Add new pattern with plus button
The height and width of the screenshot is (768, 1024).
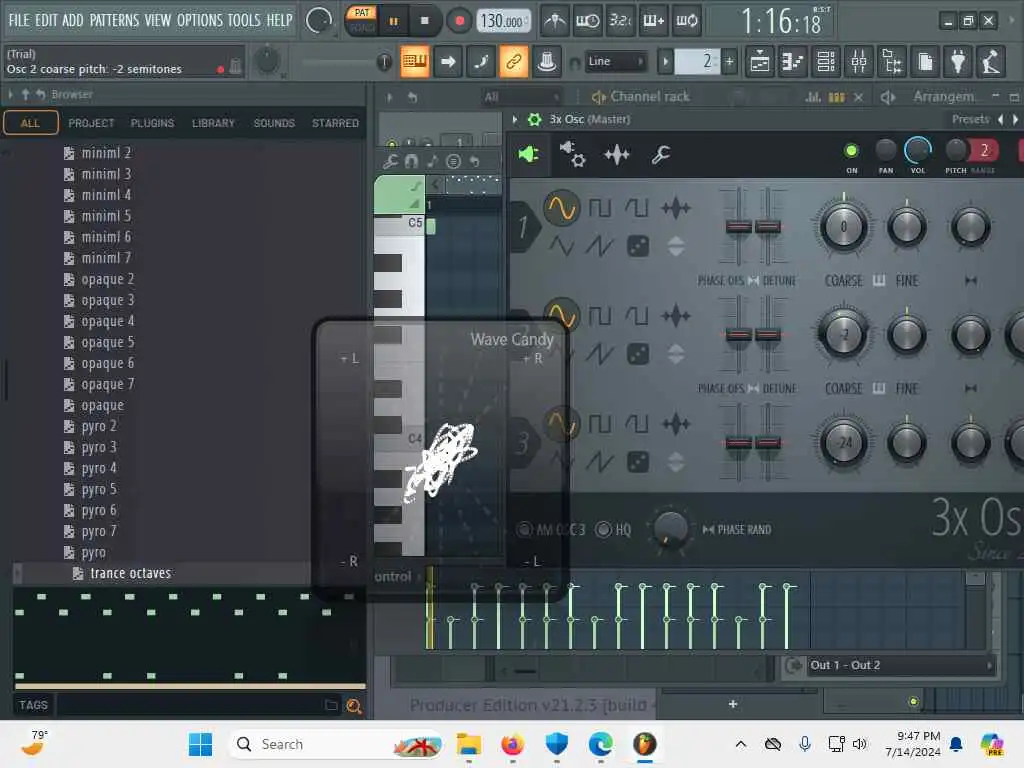[729, 62]
